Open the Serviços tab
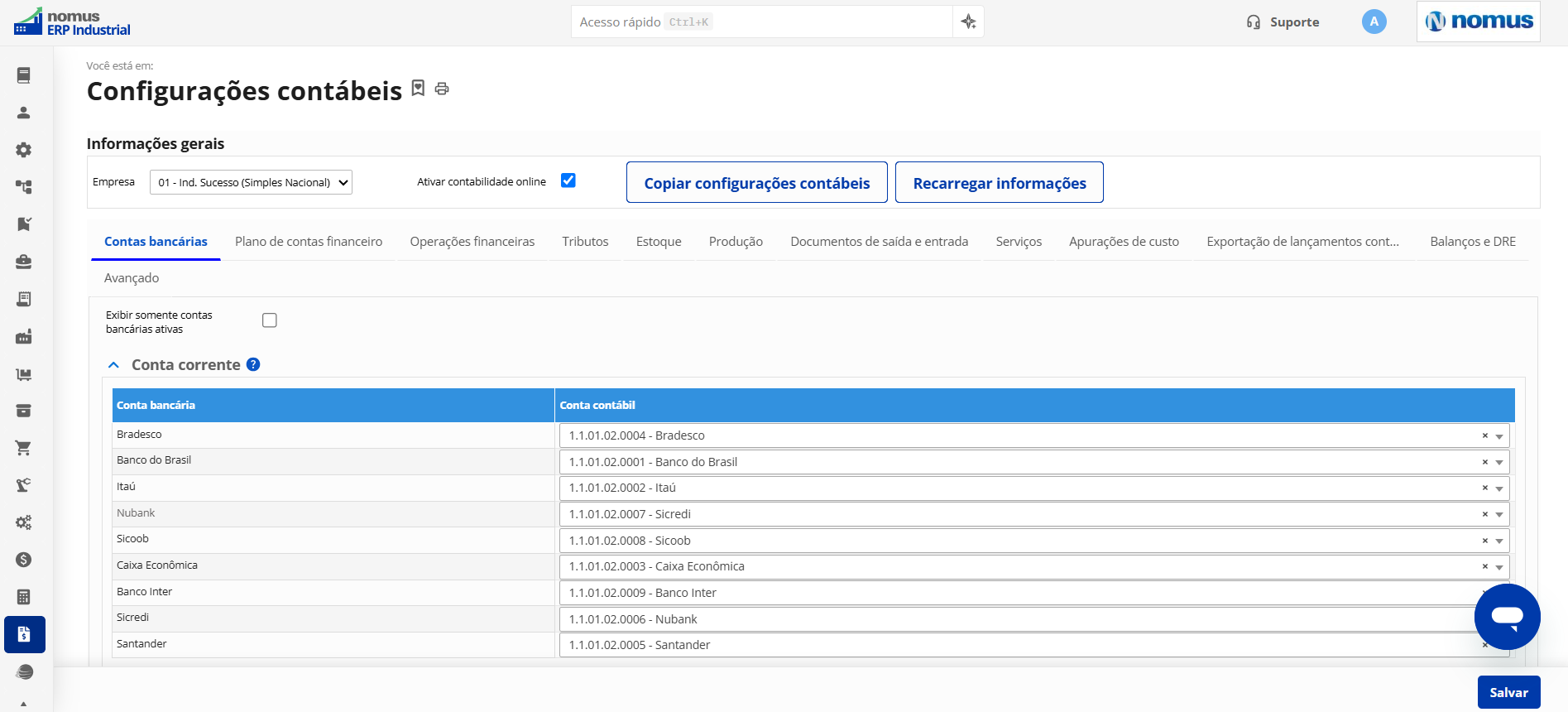 pyautogui.click(x=1019, y=242)
